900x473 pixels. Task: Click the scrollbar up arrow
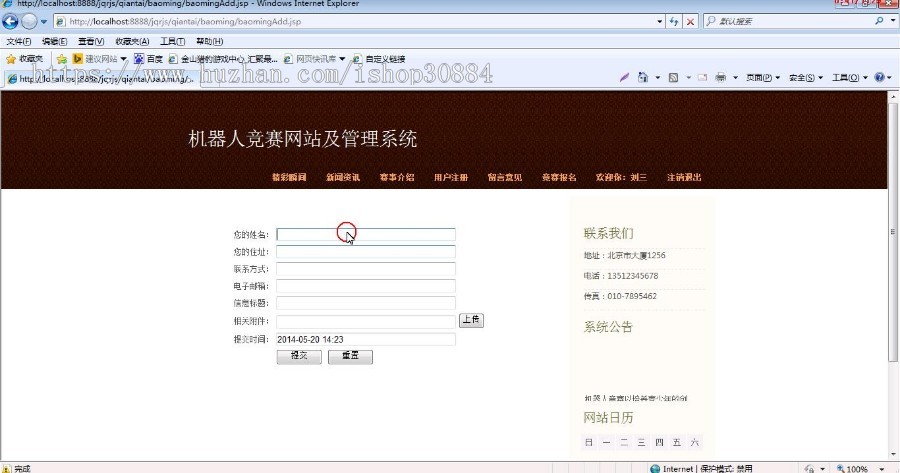click(x=893, y=97)
